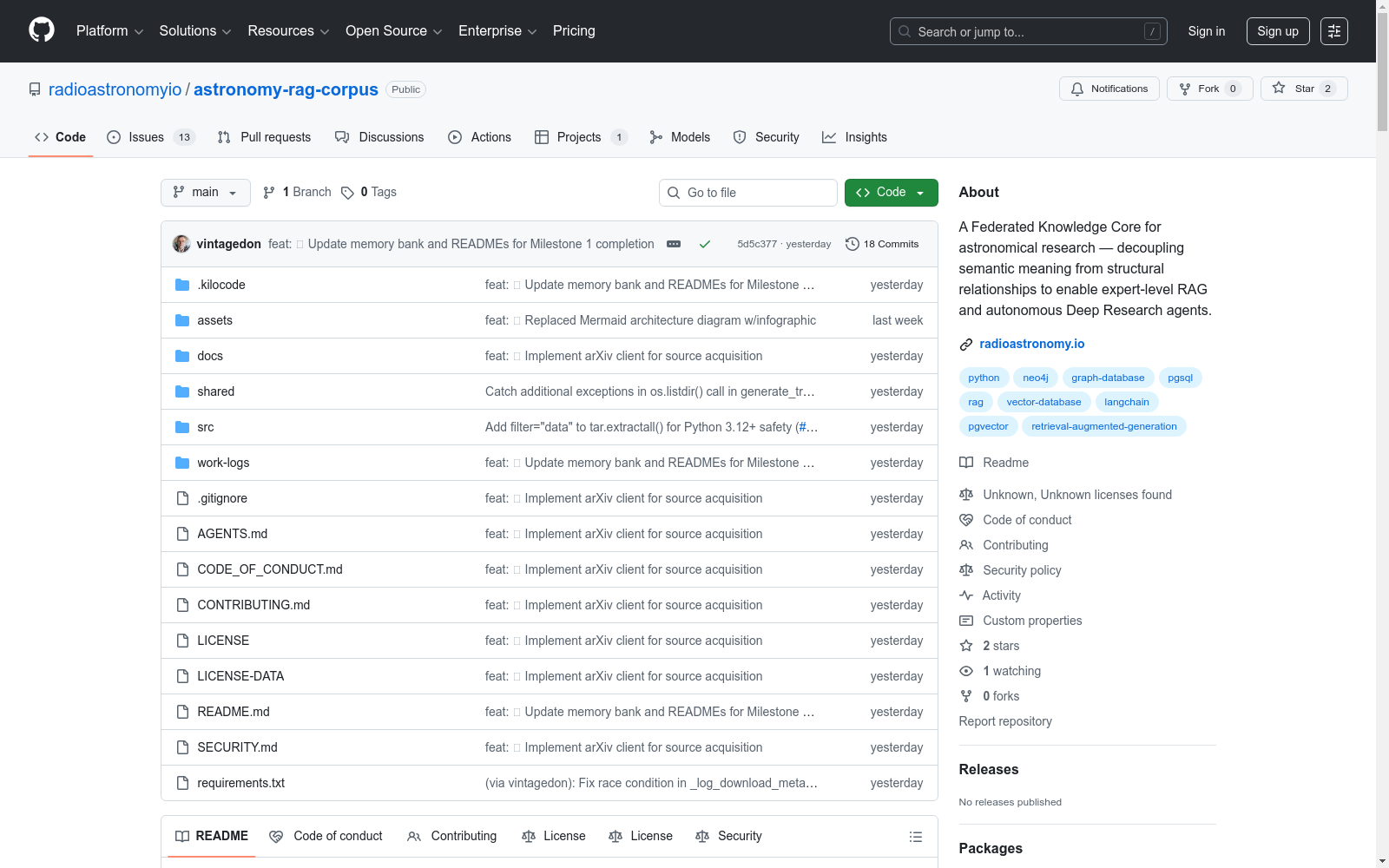Click the graph-database topic tag
The image size is (1389, 868).
[x=1108, y=378]
